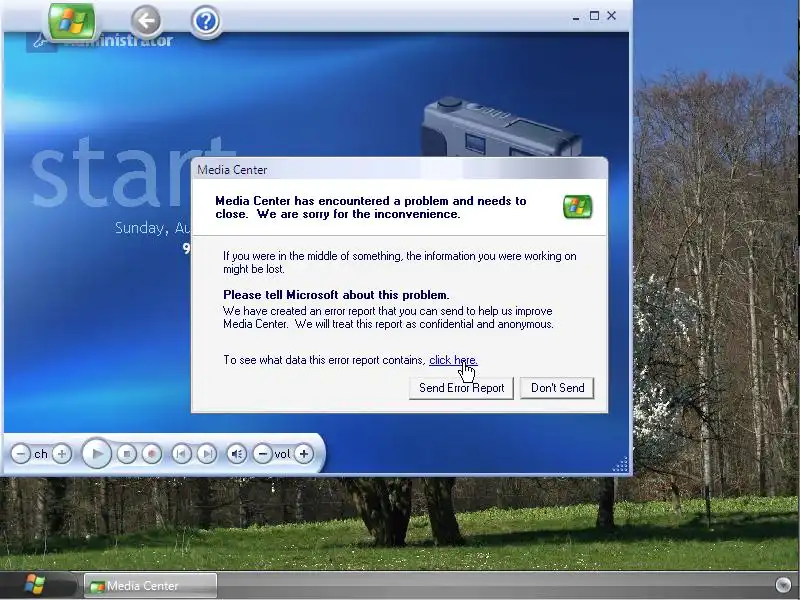Click the system tray orb icon
The height and width of the screenshot is (600, 800).
click(783, 585)
